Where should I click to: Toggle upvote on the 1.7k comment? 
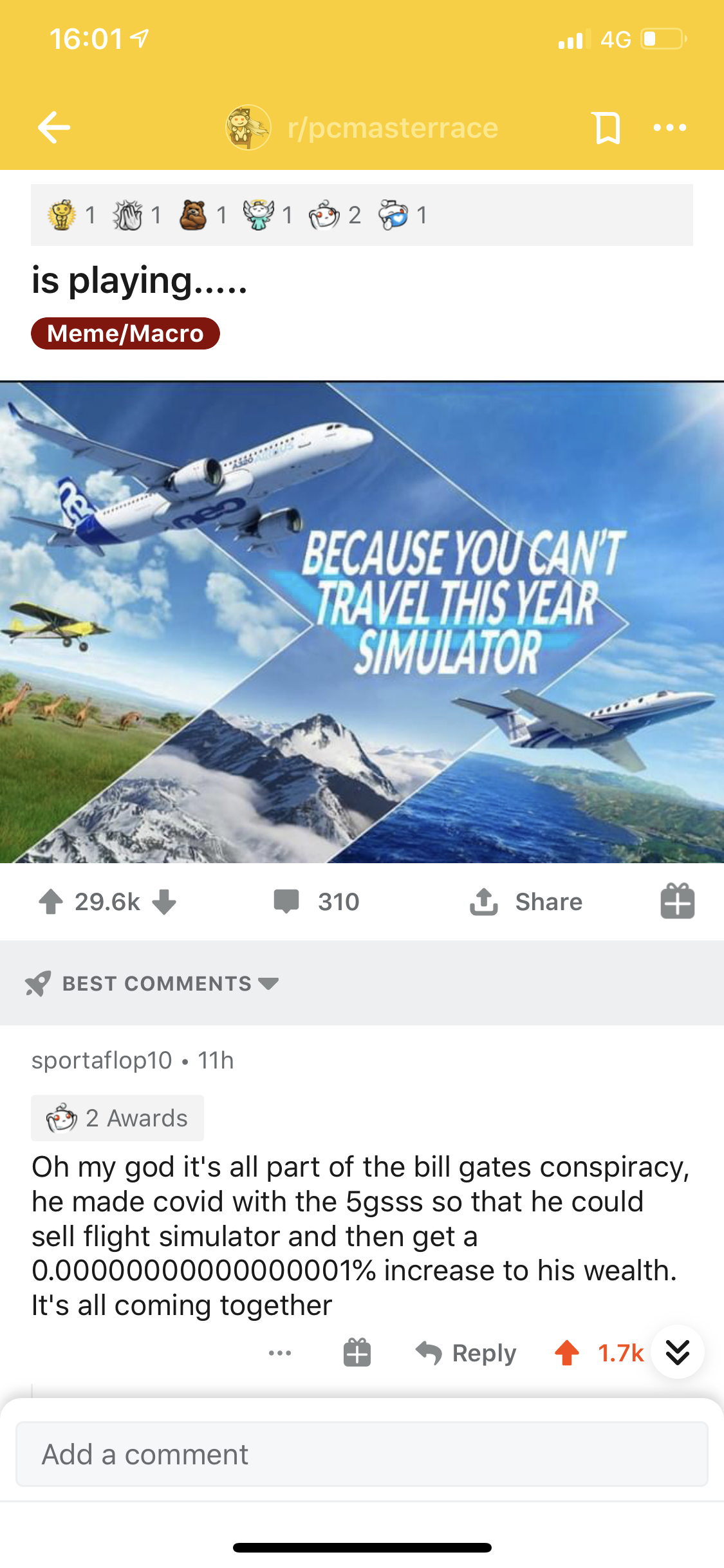567,1353
